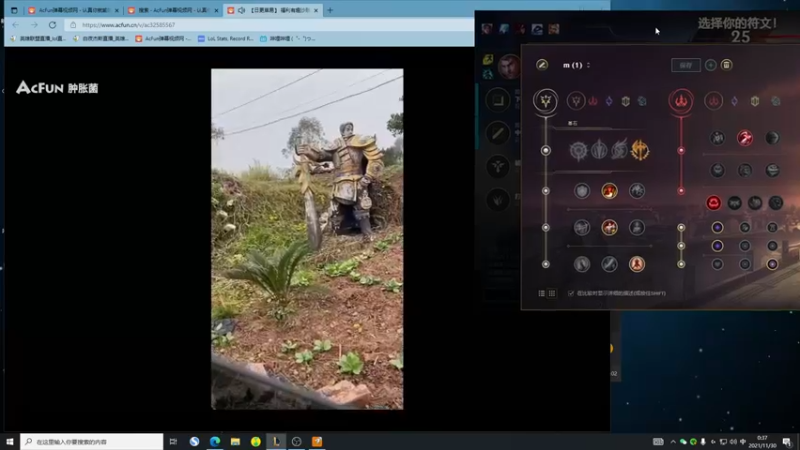This screenshot has width=800, height=450.
Task: Select first-row Ability Haste stat shard
Action: click(772, 228)
